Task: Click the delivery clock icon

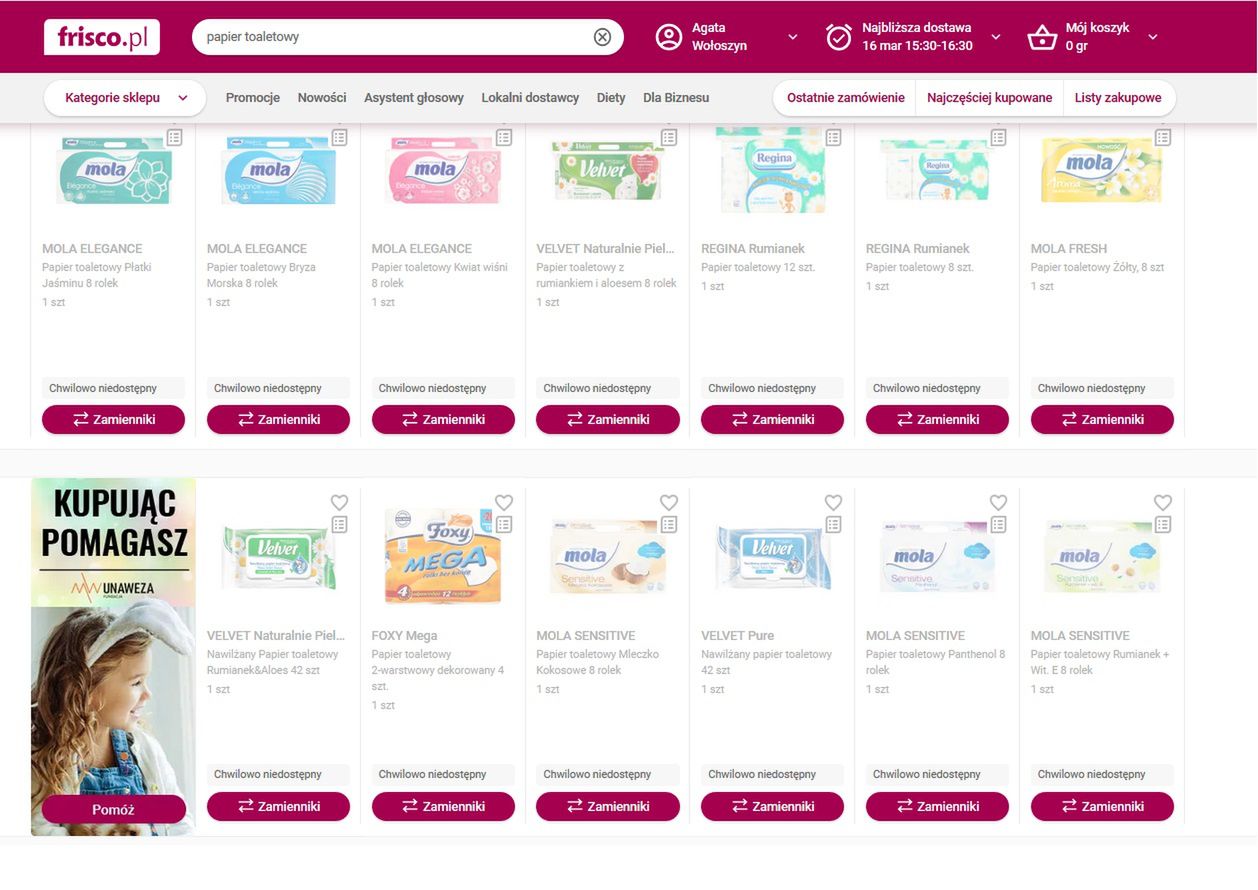Action: (x=839, y=37)
